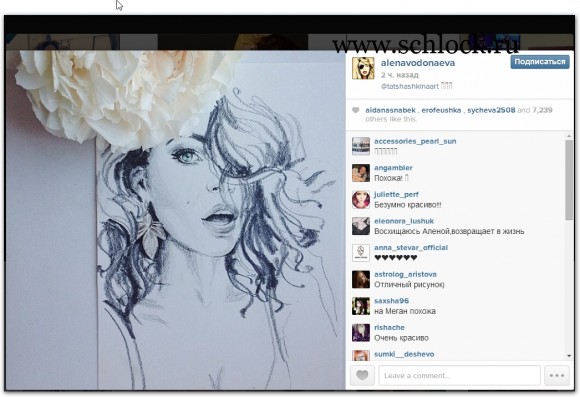Screen dimensions: 580x397
Task: Open the three-dots more options button
Action: coord(557,375)
